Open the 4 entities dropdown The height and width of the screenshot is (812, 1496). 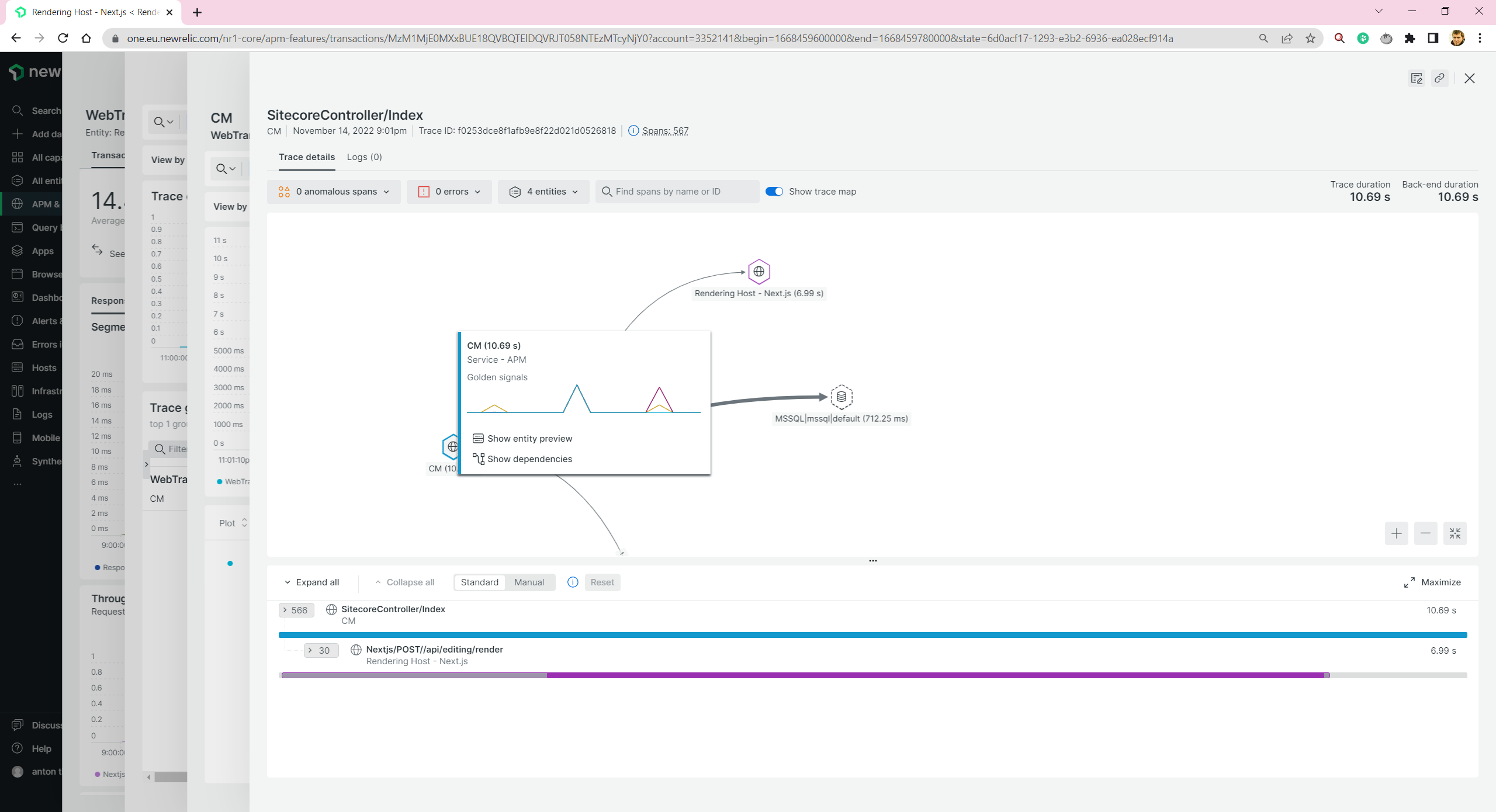click(x=543, y=192)
